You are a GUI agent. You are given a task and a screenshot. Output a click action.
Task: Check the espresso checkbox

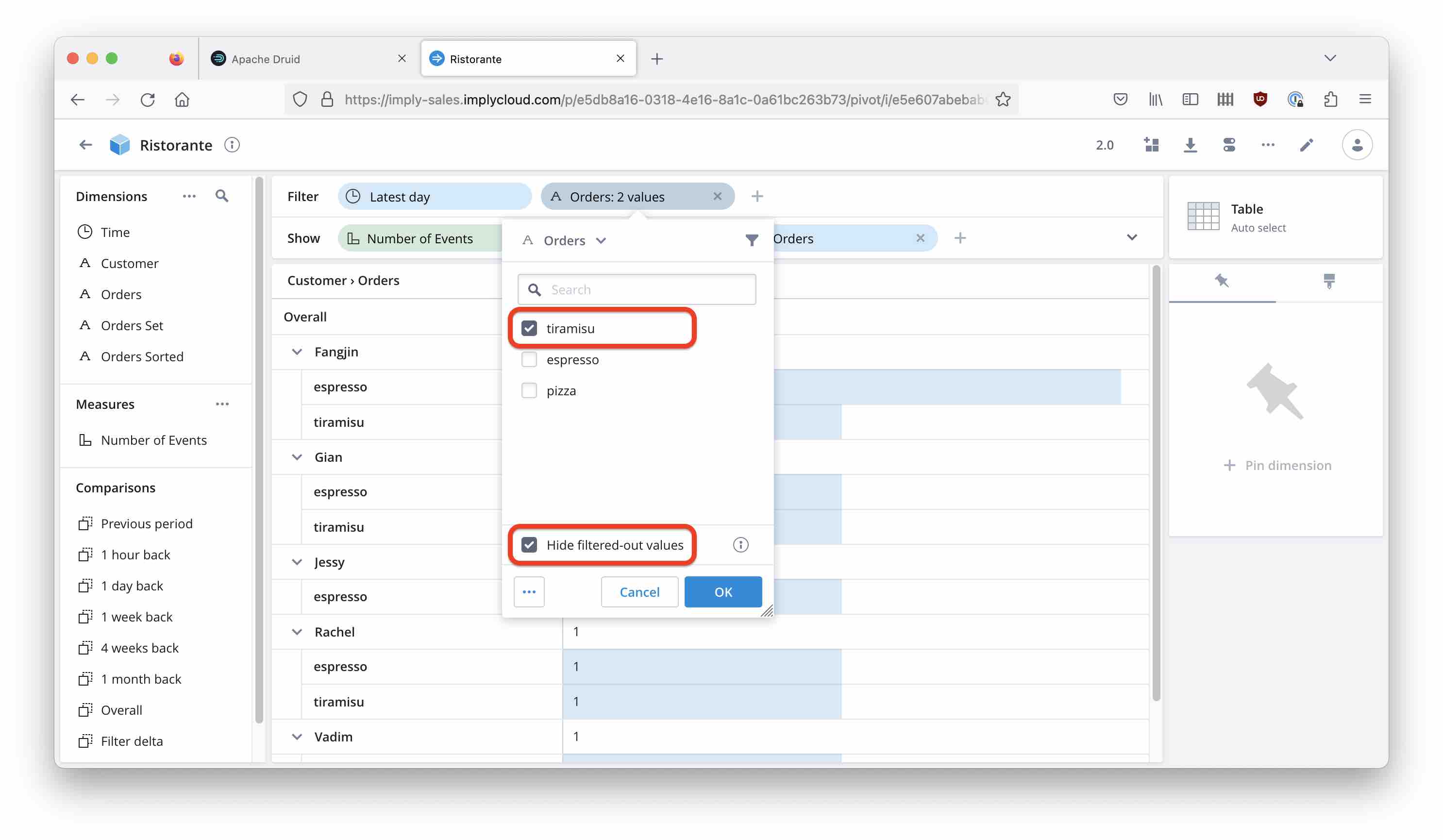529,360
